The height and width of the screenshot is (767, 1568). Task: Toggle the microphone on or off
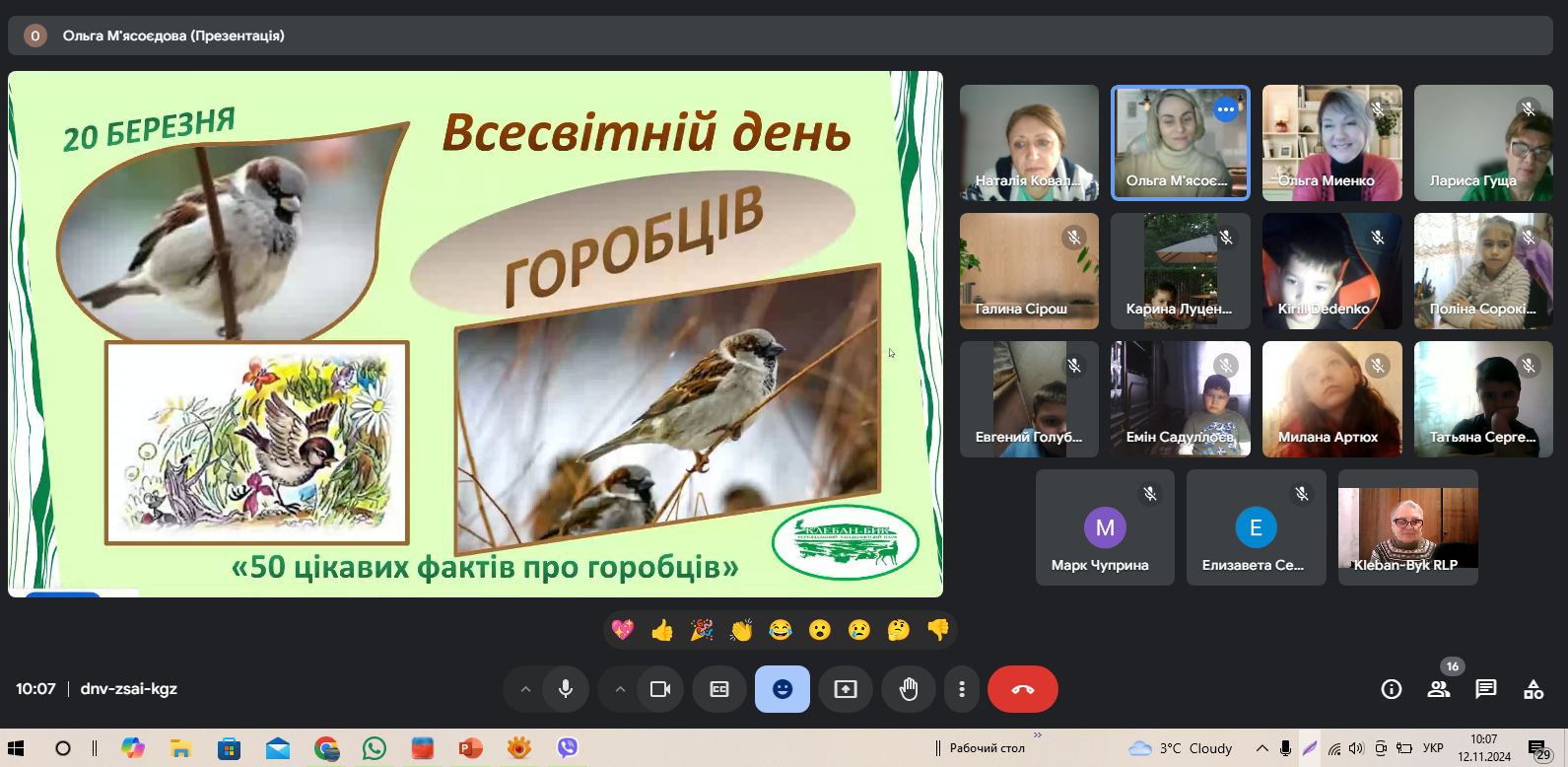click(566, 689)
